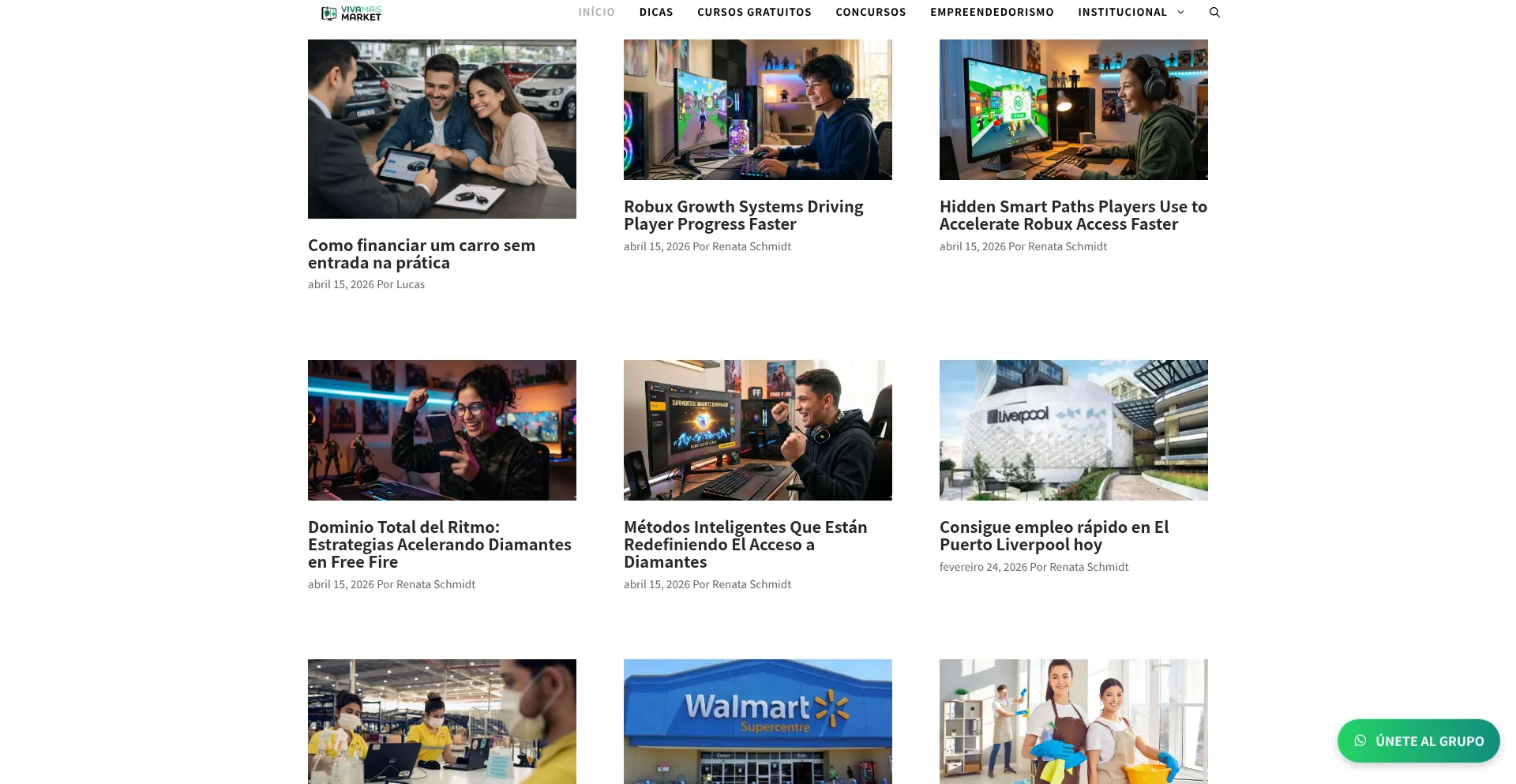Screen dimensions: 1516x784
Task: Click the masked workers in yellow thumbnail
Action: click(x=442, y=722)
